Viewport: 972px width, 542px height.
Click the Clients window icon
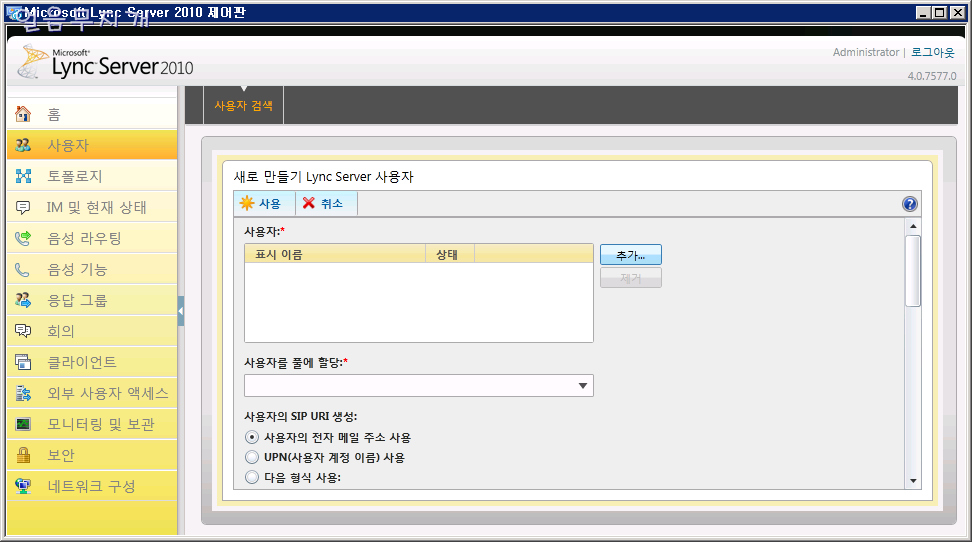click(x=23, y=362)
